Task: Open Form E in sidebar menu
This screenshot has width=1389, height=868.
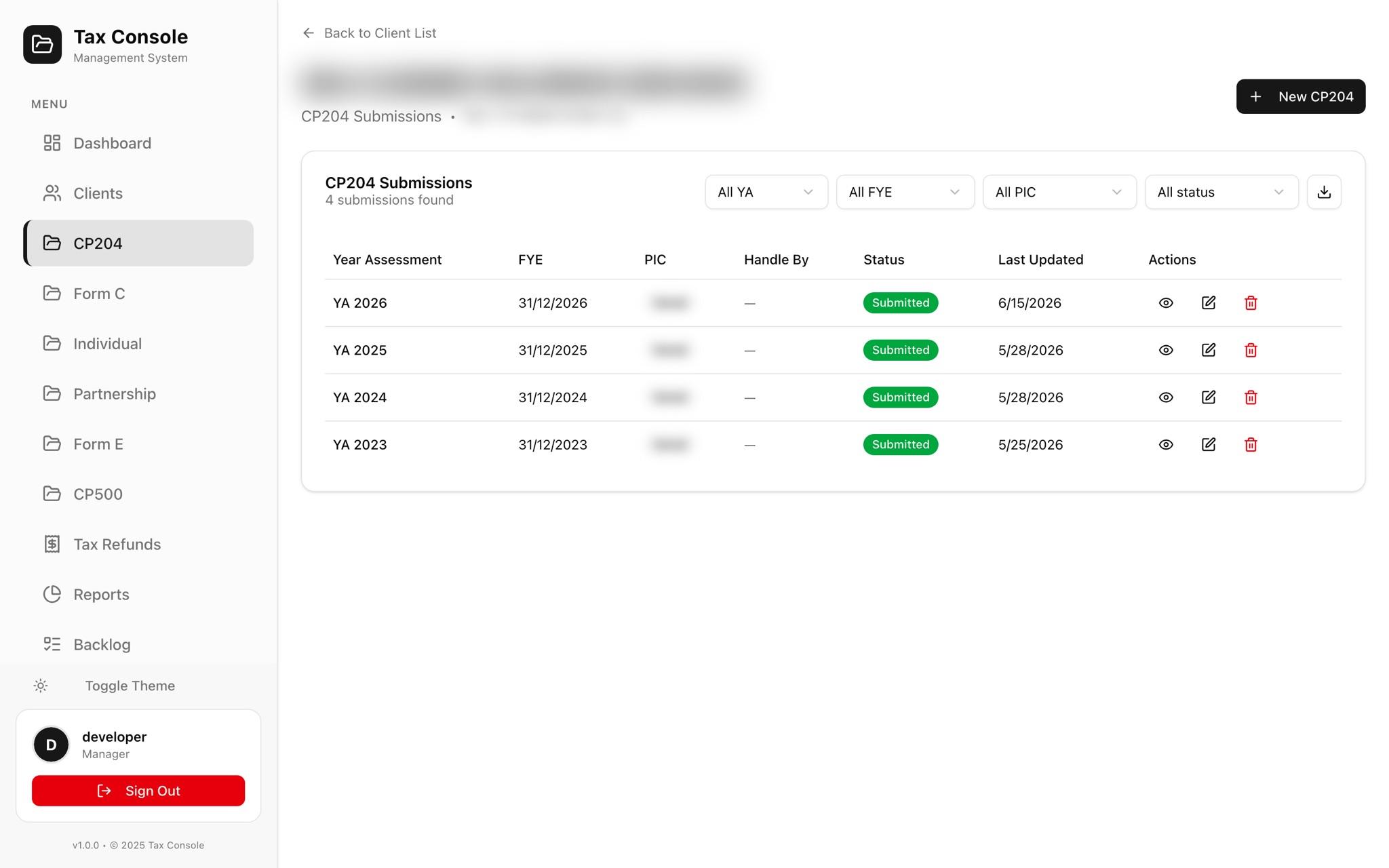Action: pyautogui.click(x=138, y=444)
